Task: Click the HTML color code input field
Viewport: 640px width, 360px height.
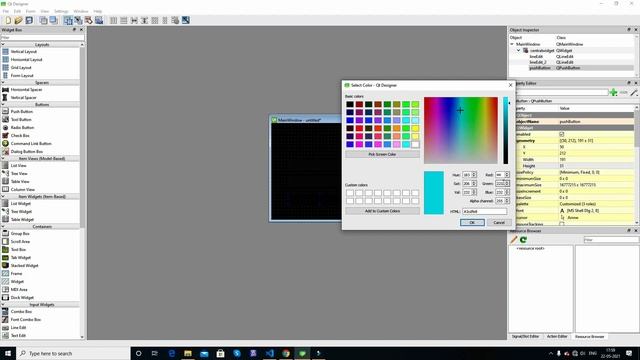Action: 484,211
